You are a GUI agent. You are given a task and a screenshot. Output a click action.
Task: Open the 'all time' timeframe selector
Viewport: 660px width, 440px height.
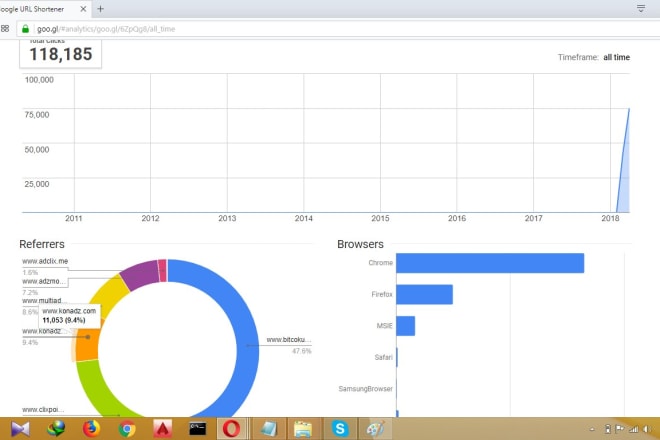click(x=616, y=57)
